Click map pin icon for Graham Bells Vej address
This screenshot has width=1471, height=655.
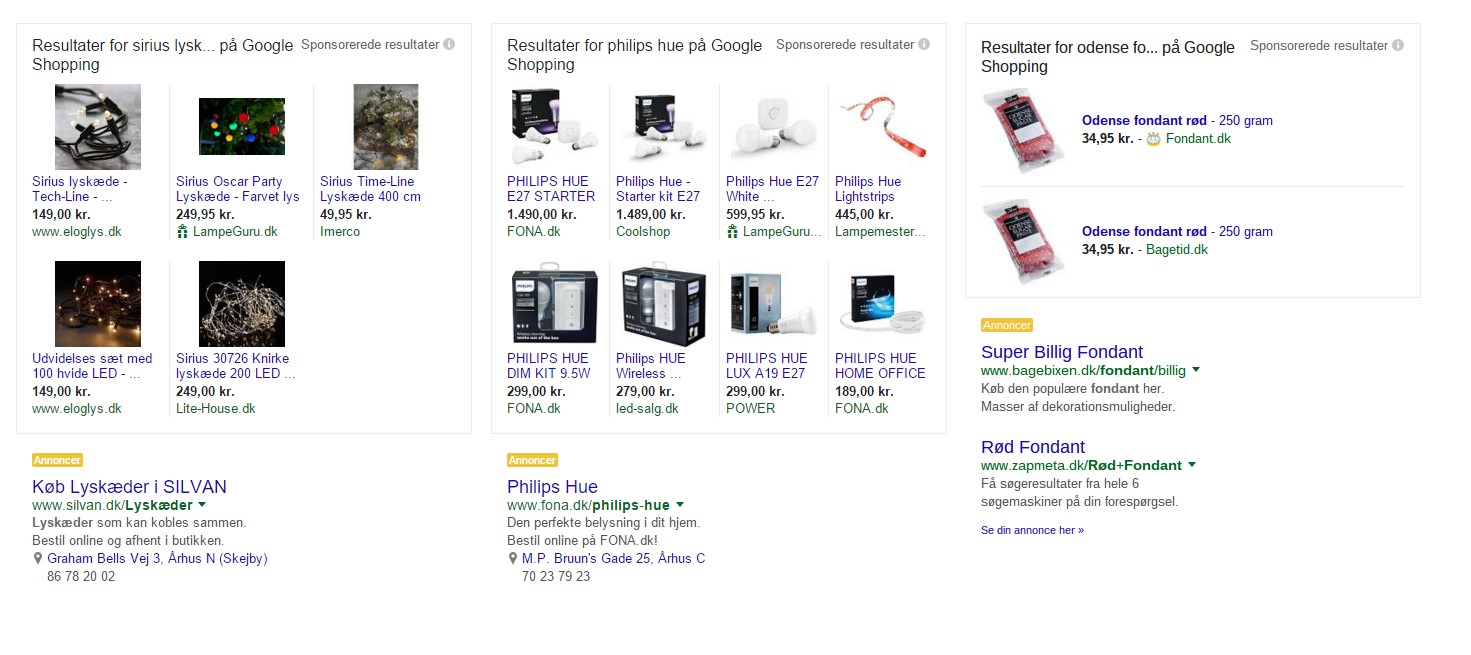coord(38,559)
